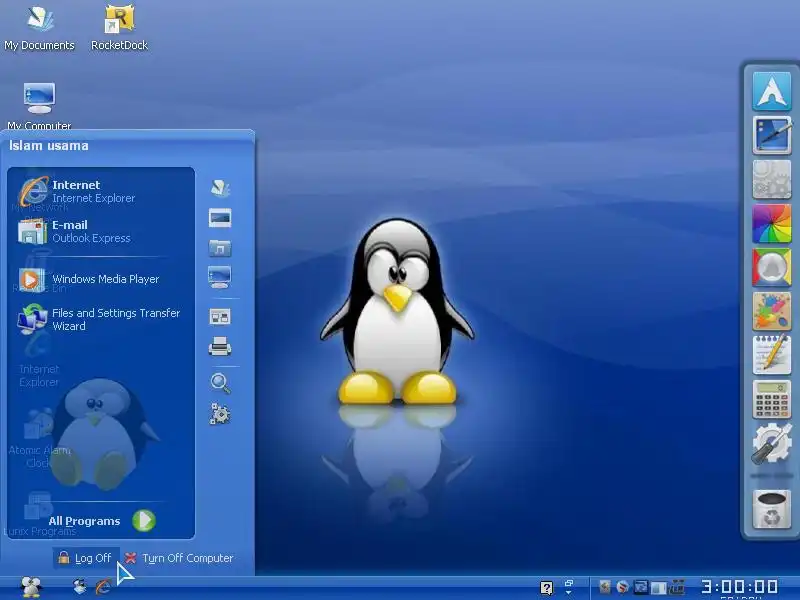The image size is (800, 600).
Task: Open Files and Settings Transfer Wizard
Action: (x=100, y=319)
